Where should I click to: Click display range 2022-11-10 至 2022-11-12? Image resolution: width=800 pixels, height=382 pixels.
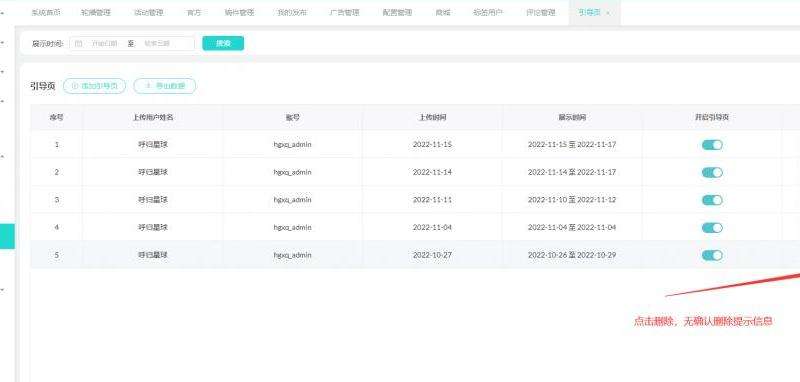tap(572, 200)
